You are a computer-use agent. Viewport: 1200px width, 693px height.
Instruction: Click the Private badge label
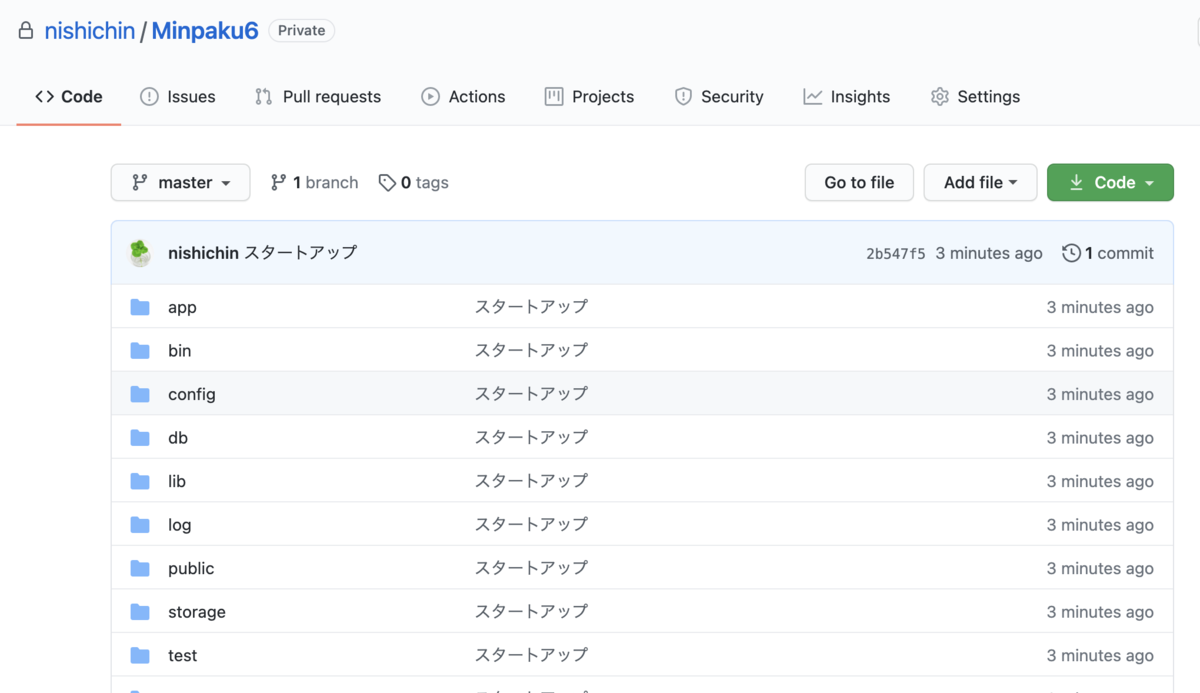(x=302, y=31)
